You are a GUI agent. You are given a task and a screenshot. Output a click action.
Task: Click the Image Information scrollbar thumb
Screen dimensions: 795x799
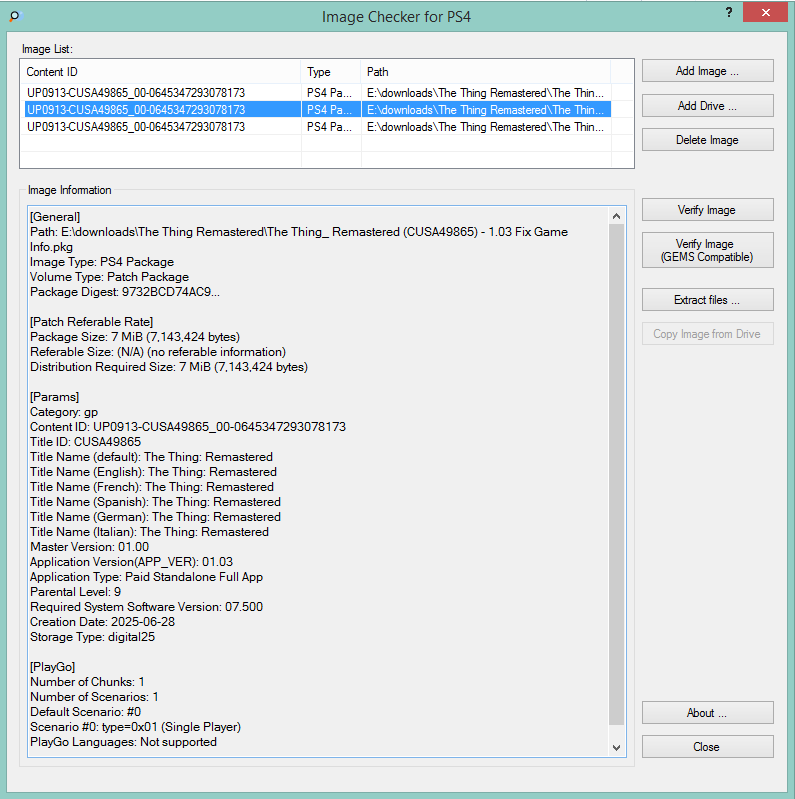coord(616,474)
